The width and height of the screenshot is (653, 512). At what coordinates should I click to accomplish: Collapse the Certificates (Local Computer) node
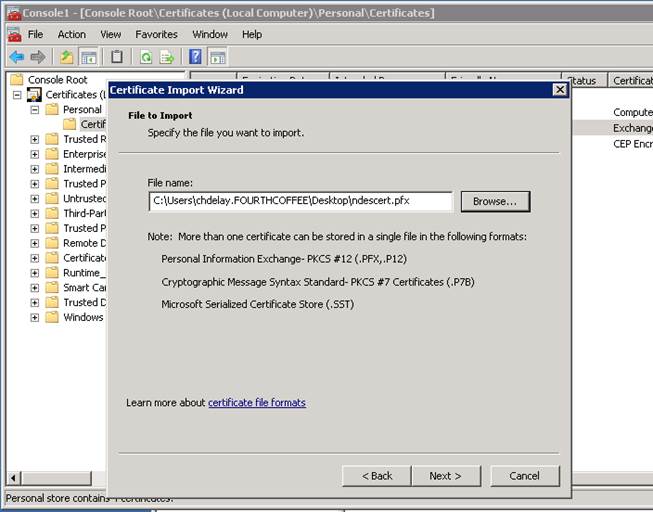18,95
